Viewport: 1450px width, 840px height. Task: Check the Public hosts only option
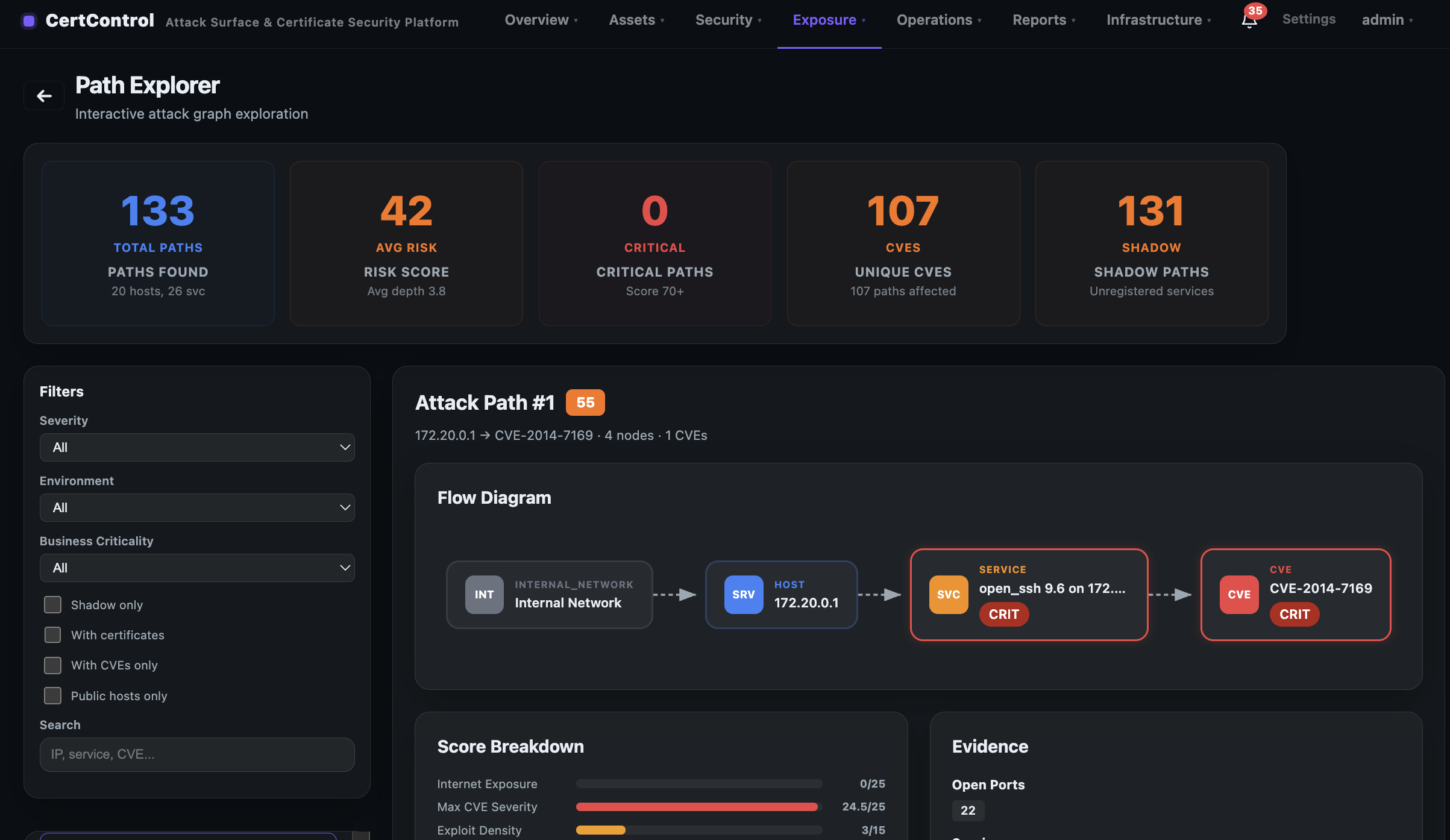(x=53, y=696)
